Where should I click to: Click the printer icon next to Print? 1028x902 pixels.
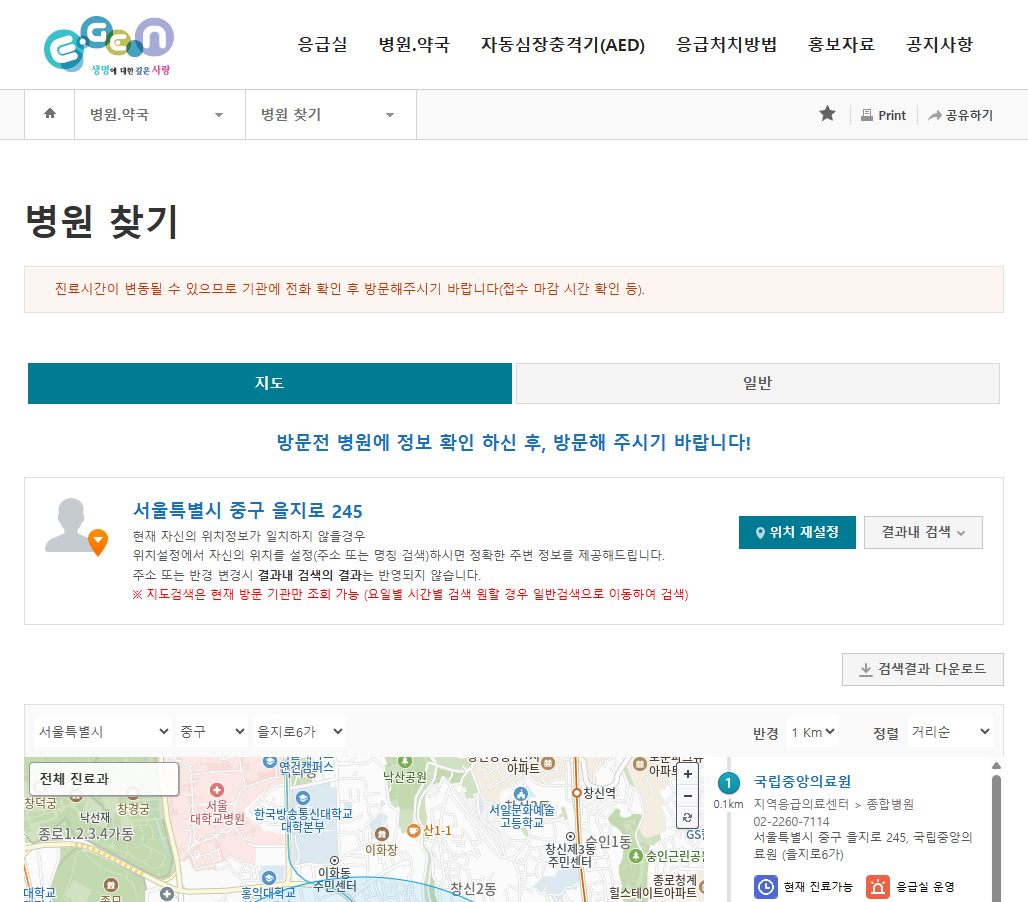click(x=867, y=115)
